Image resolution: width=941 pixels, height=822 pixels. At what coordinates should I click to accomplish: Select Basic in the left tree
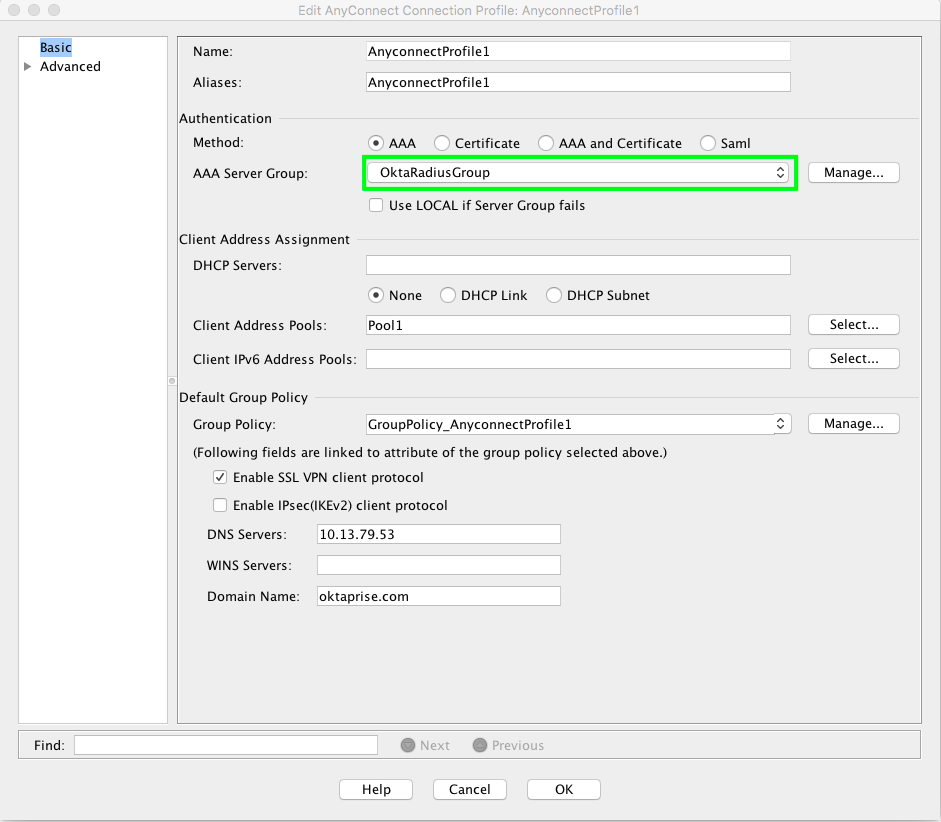click(x=55, y=48)
